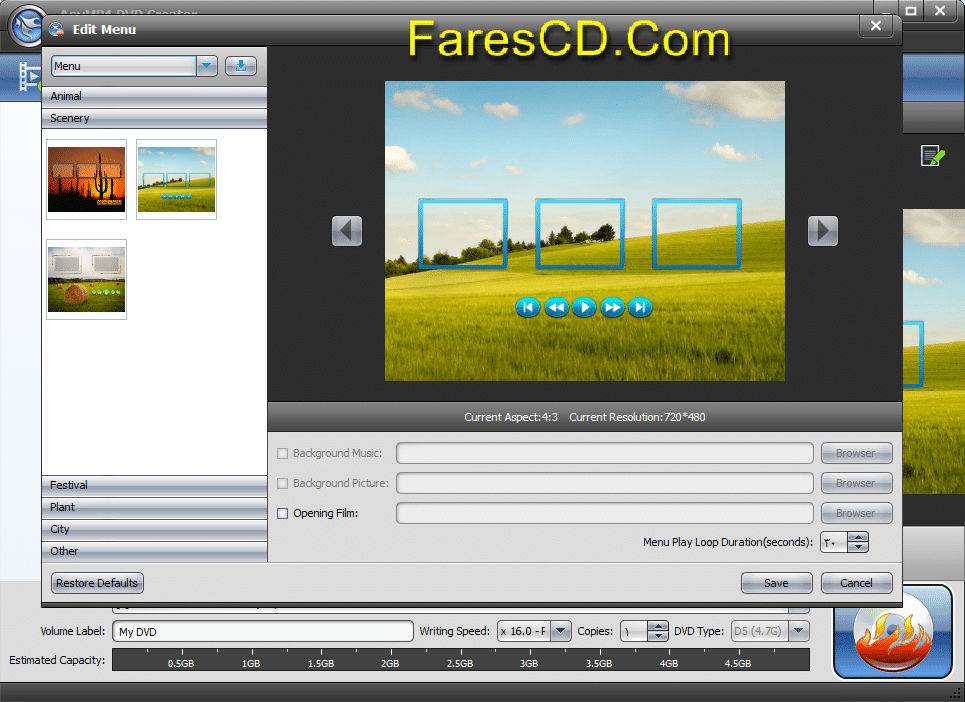Image resolution: width=965 pixels, height=702 pixels.
Task: Select the third blue frame in preview
Action: click(697, 233)
